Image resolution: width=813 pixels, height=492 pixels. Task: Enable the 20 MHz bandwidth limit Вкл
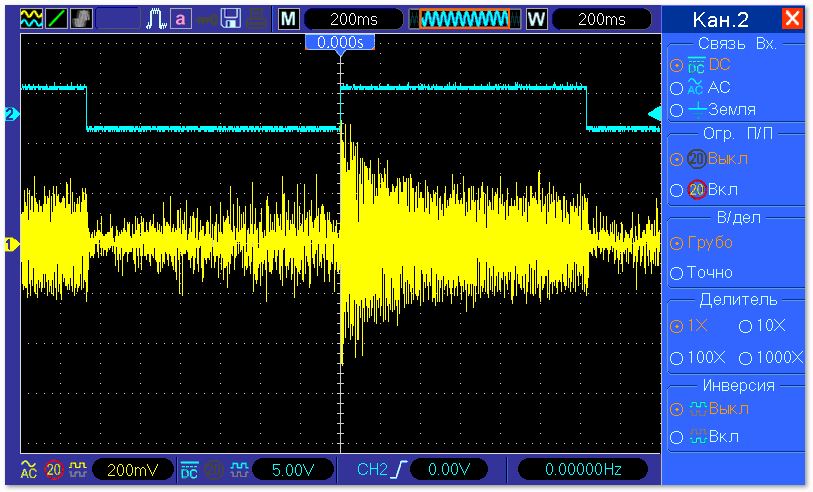(677, 189)
